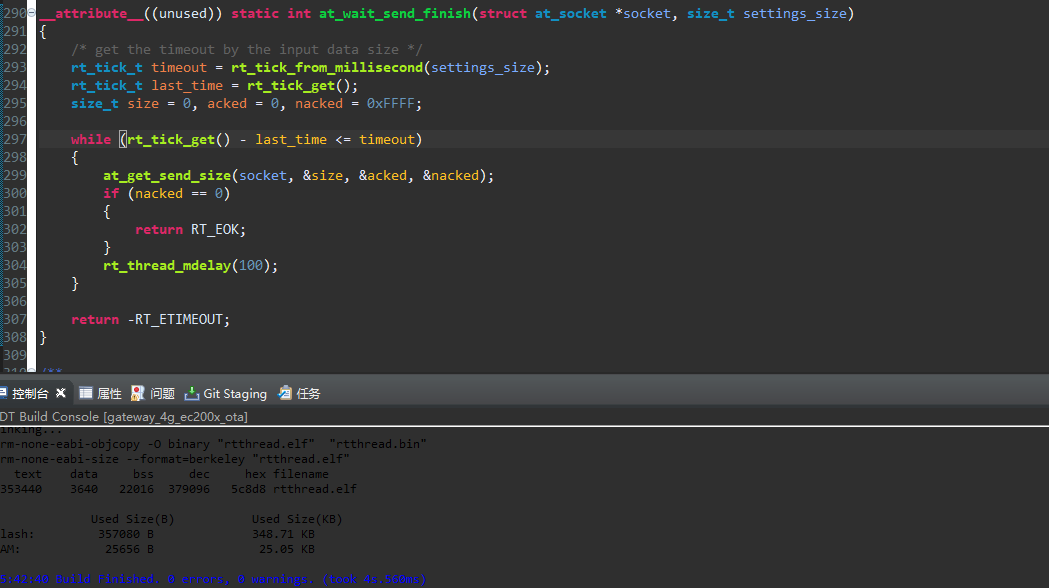Collapse the at_wait_send_finish function fold marker
Screen dimensions: 1049x588
(31, 10)
